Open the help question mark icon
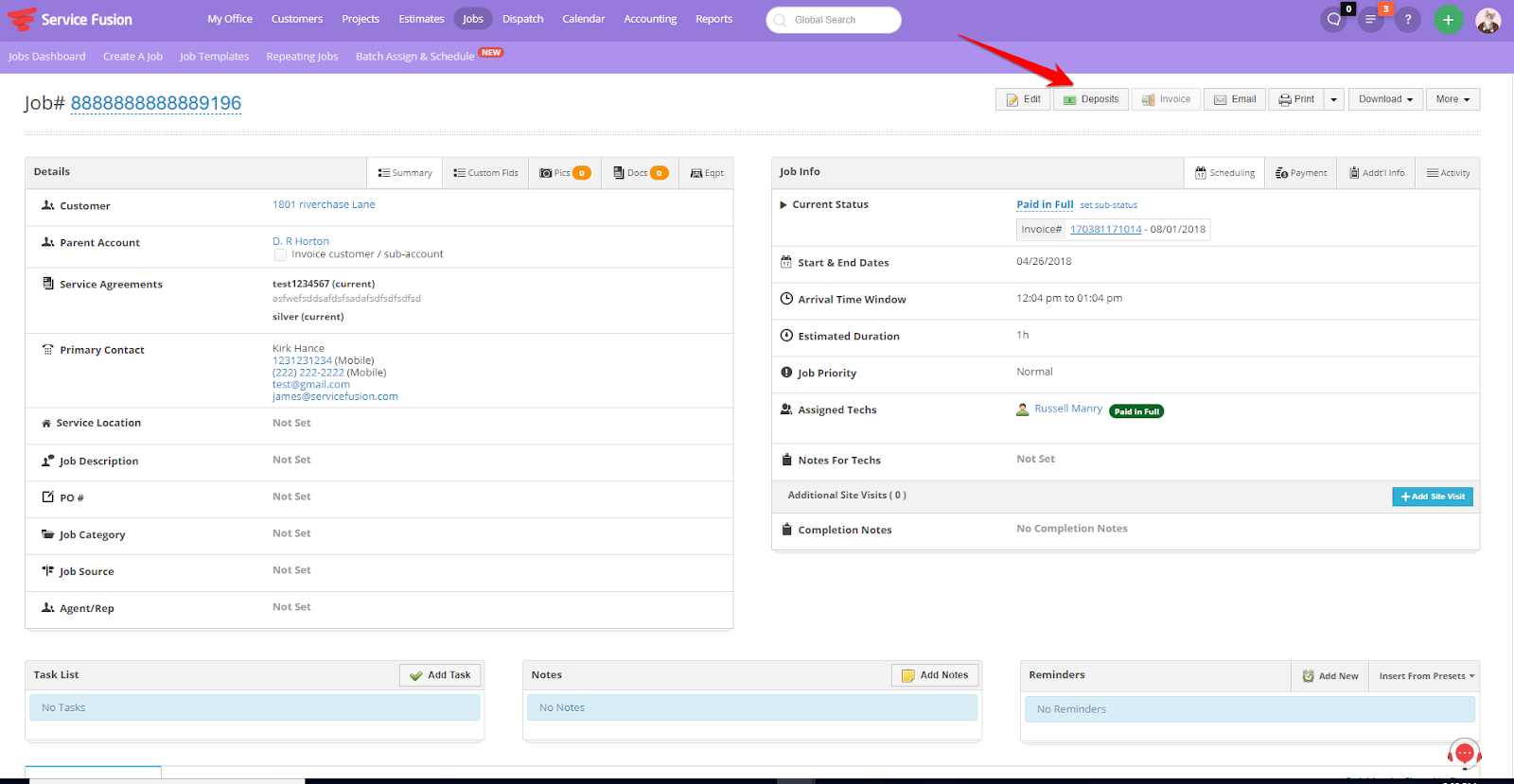 click(x=1408, y=19)
